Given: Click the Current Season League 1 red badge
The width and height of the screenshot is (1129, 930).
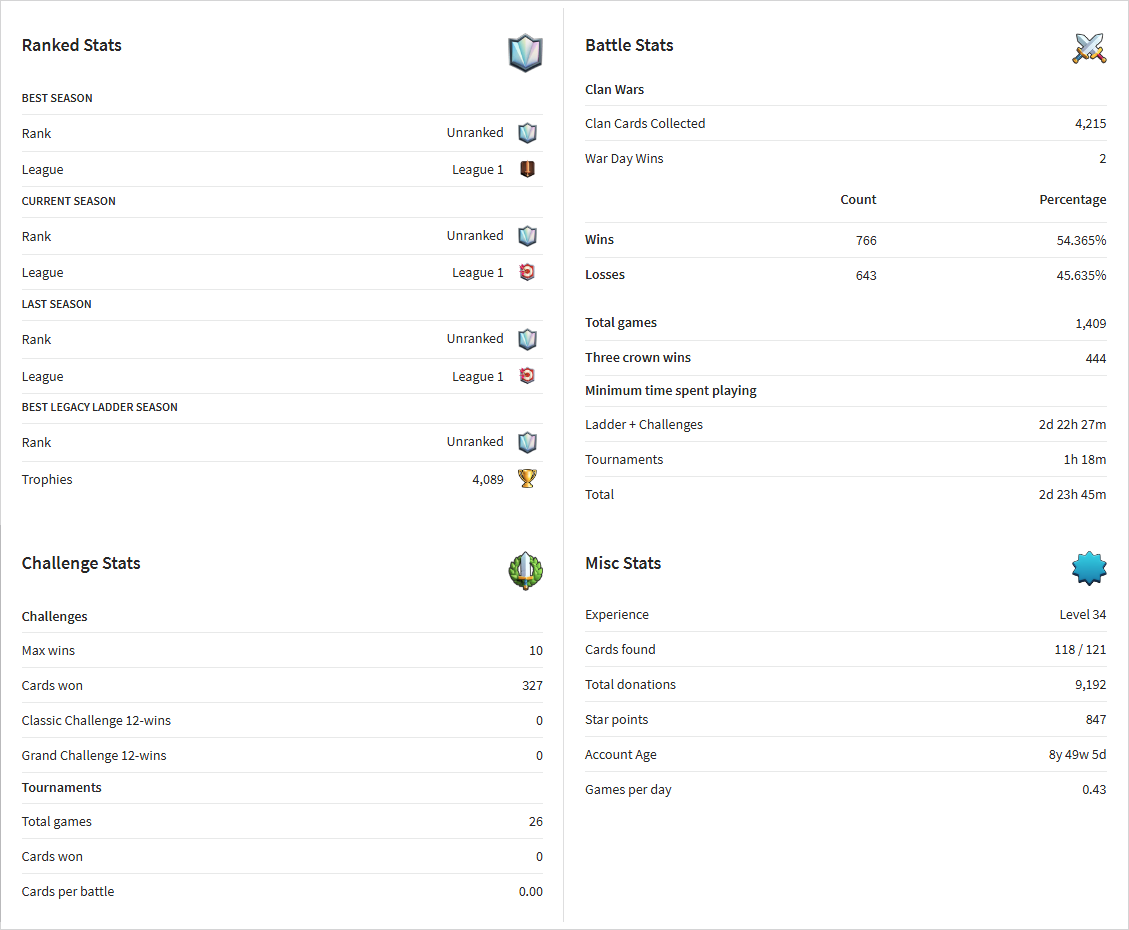Looking at the screenshot, I should [x=528, y=272].
